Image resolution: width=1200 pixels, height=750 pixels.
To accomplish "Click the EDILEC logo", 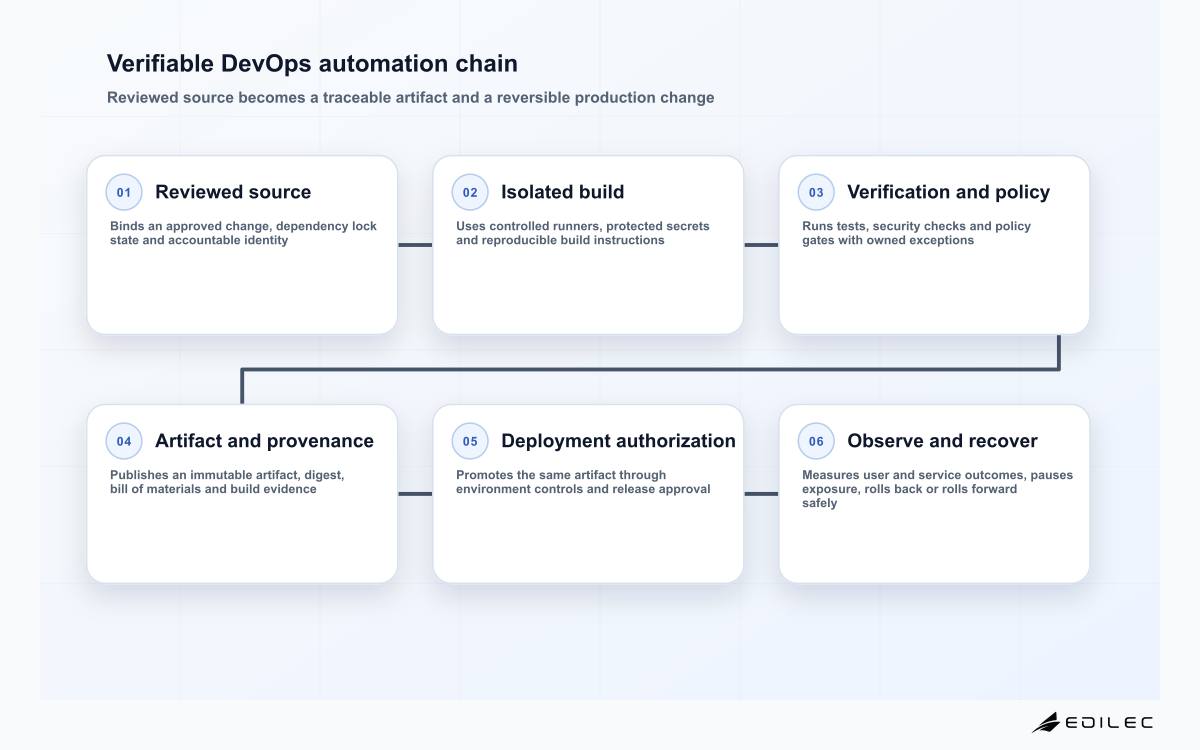I will tap(1092, 722).
